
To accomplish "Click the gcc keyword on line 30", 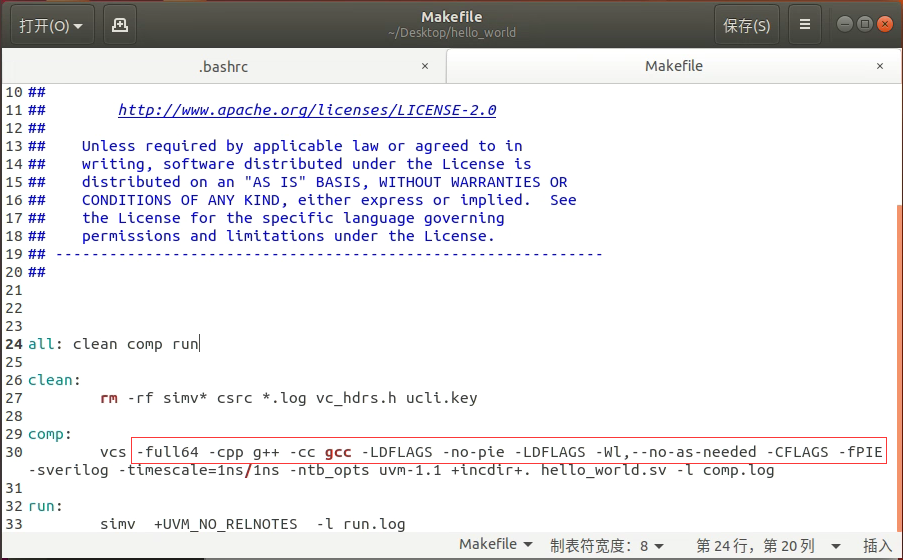I will tap(338, 452).
